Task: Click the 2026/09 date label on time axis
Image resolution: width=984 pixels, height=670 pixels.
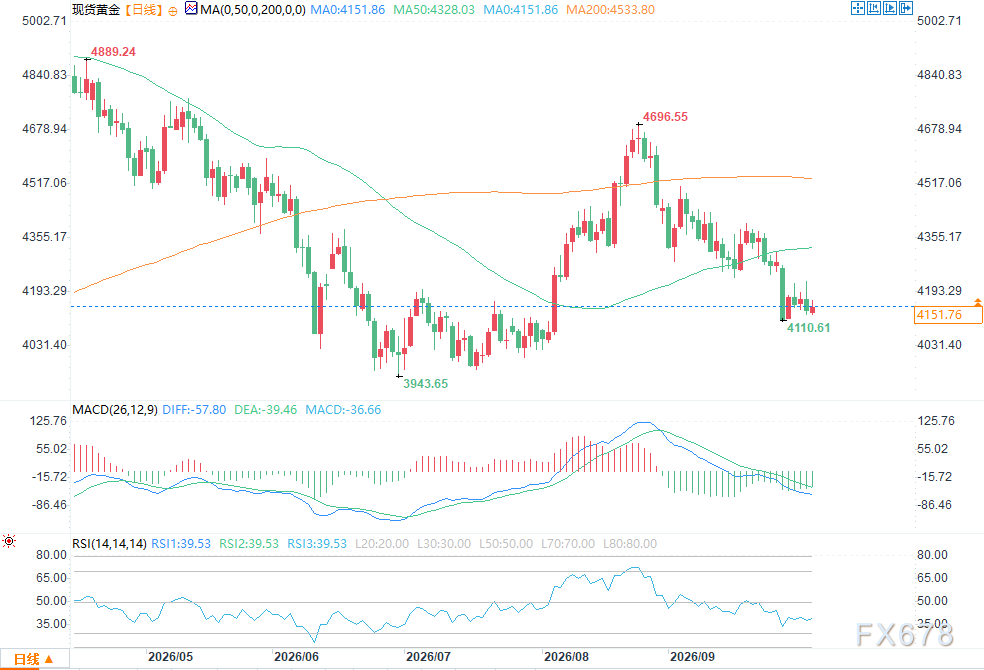Action: (692, 657)
